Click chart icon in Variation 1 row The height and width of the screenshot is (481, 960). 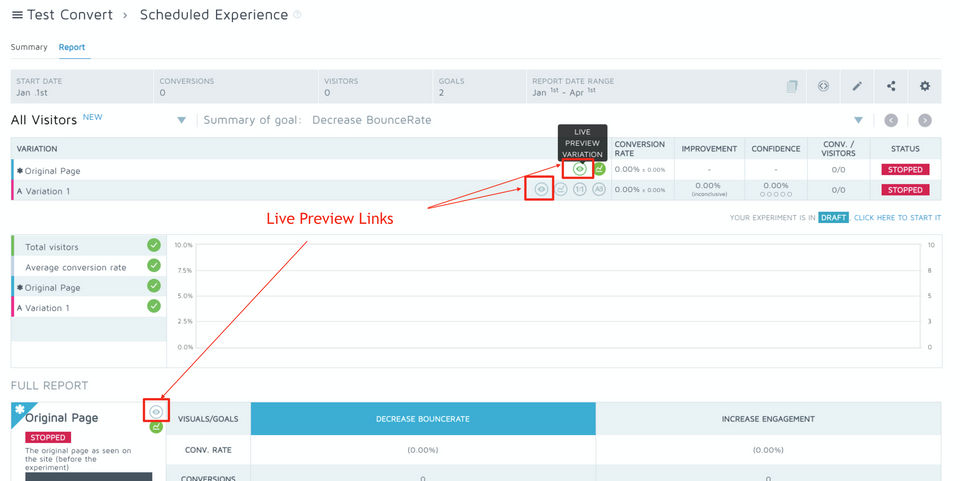tap(560, 189)
